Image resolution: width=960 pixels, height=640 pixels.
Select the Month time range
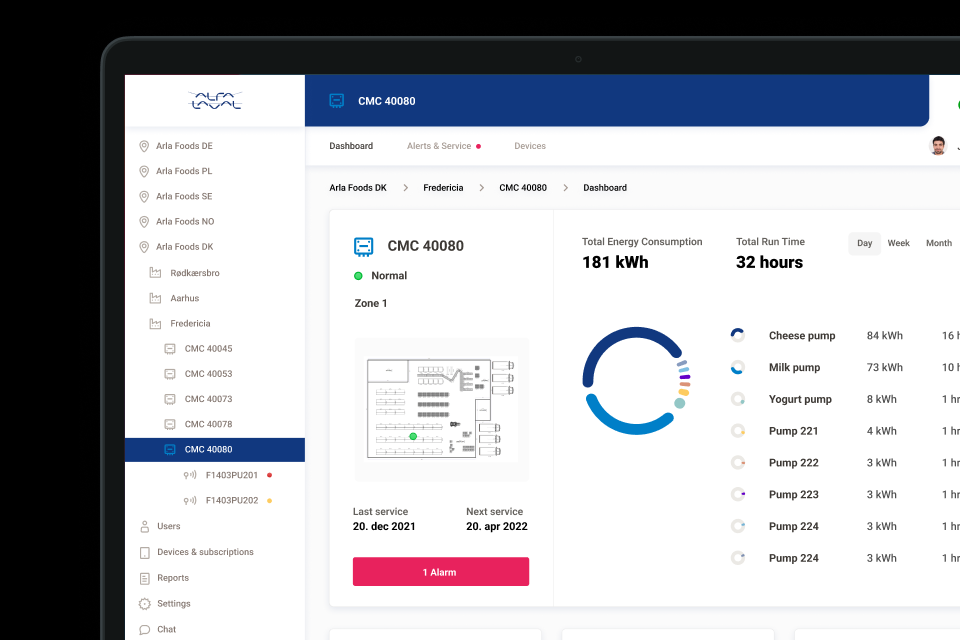(x=939, y=243)
